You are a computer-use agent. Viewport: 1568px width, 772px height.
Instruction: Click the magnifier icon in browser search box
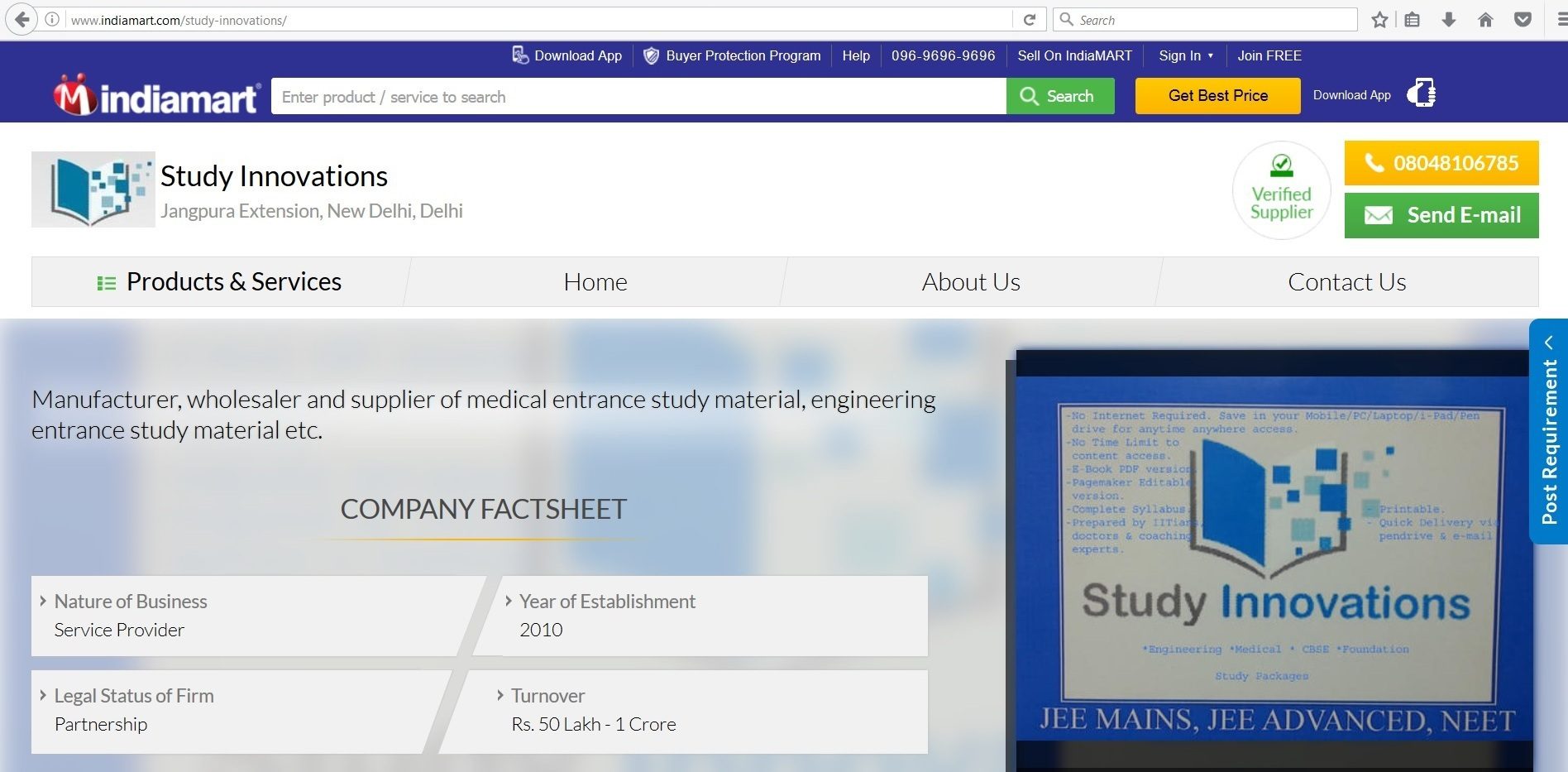(x=1067, y=20)
